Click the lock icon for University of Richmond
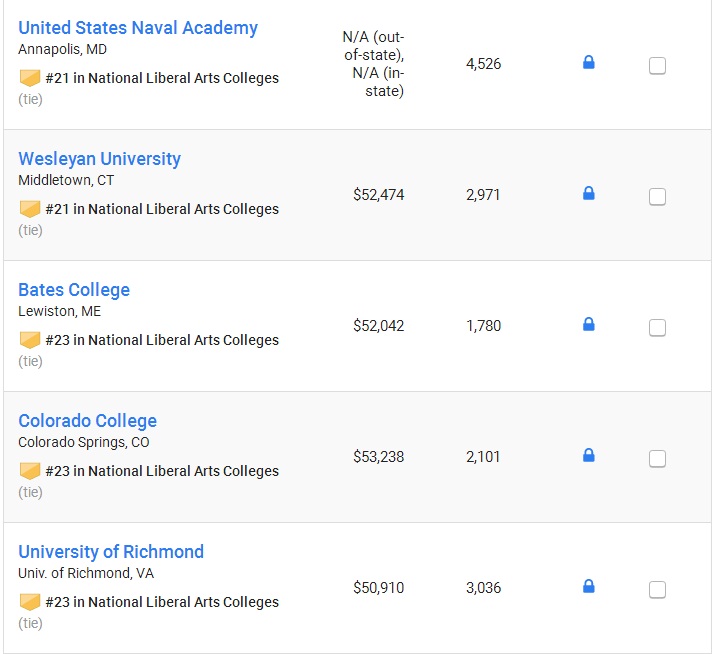 coord(589,586)
